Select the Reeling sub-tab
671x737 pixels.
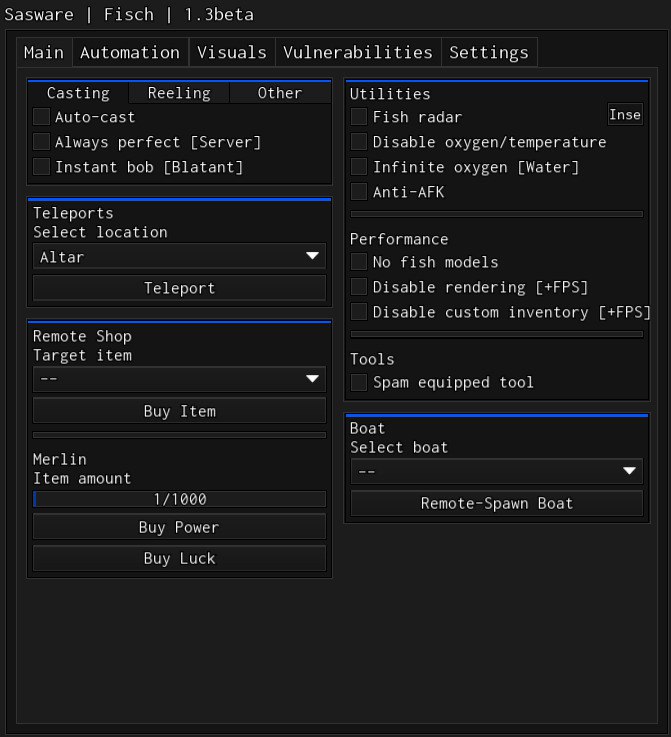[x=179, y=93]
